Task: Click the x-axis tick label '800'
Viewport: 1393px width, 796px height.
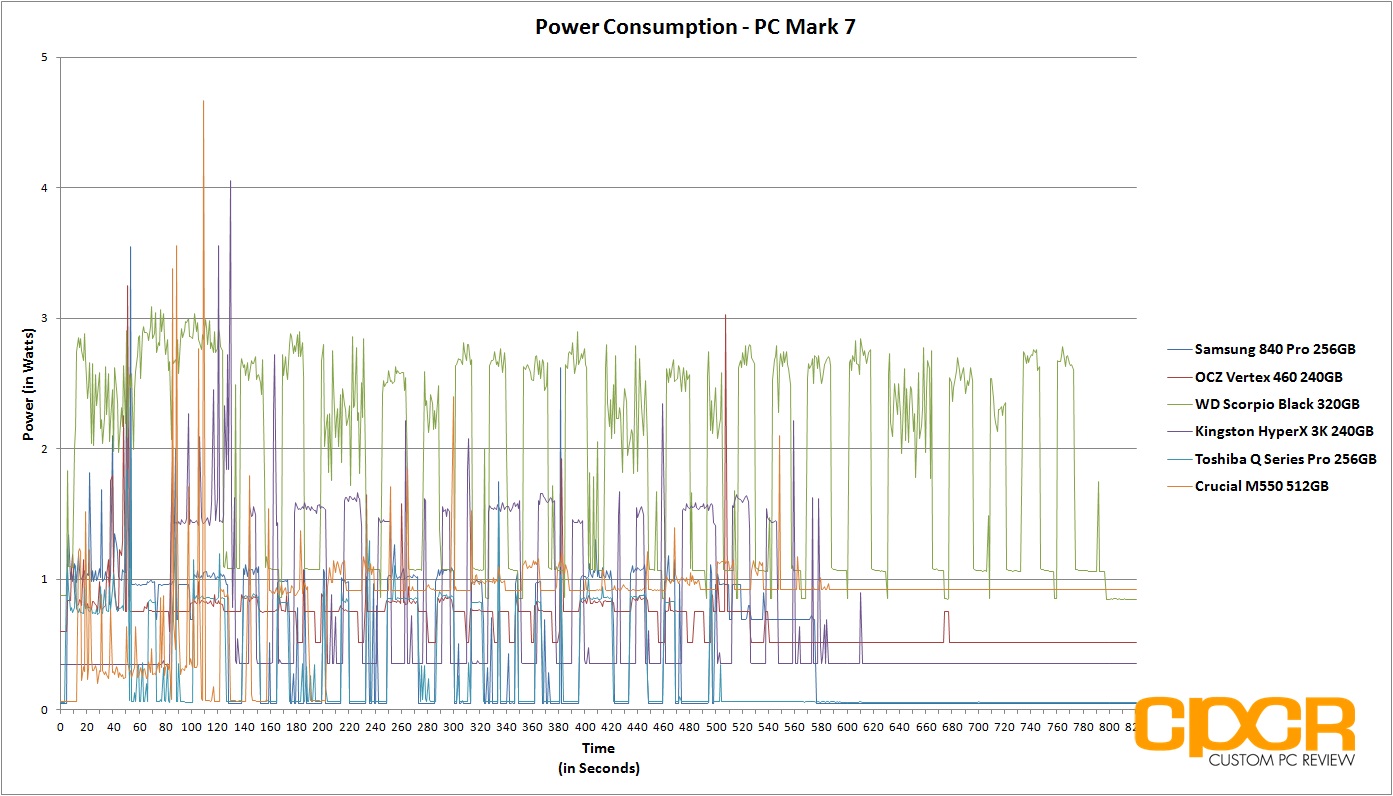Action: [x=1109, y=726]
